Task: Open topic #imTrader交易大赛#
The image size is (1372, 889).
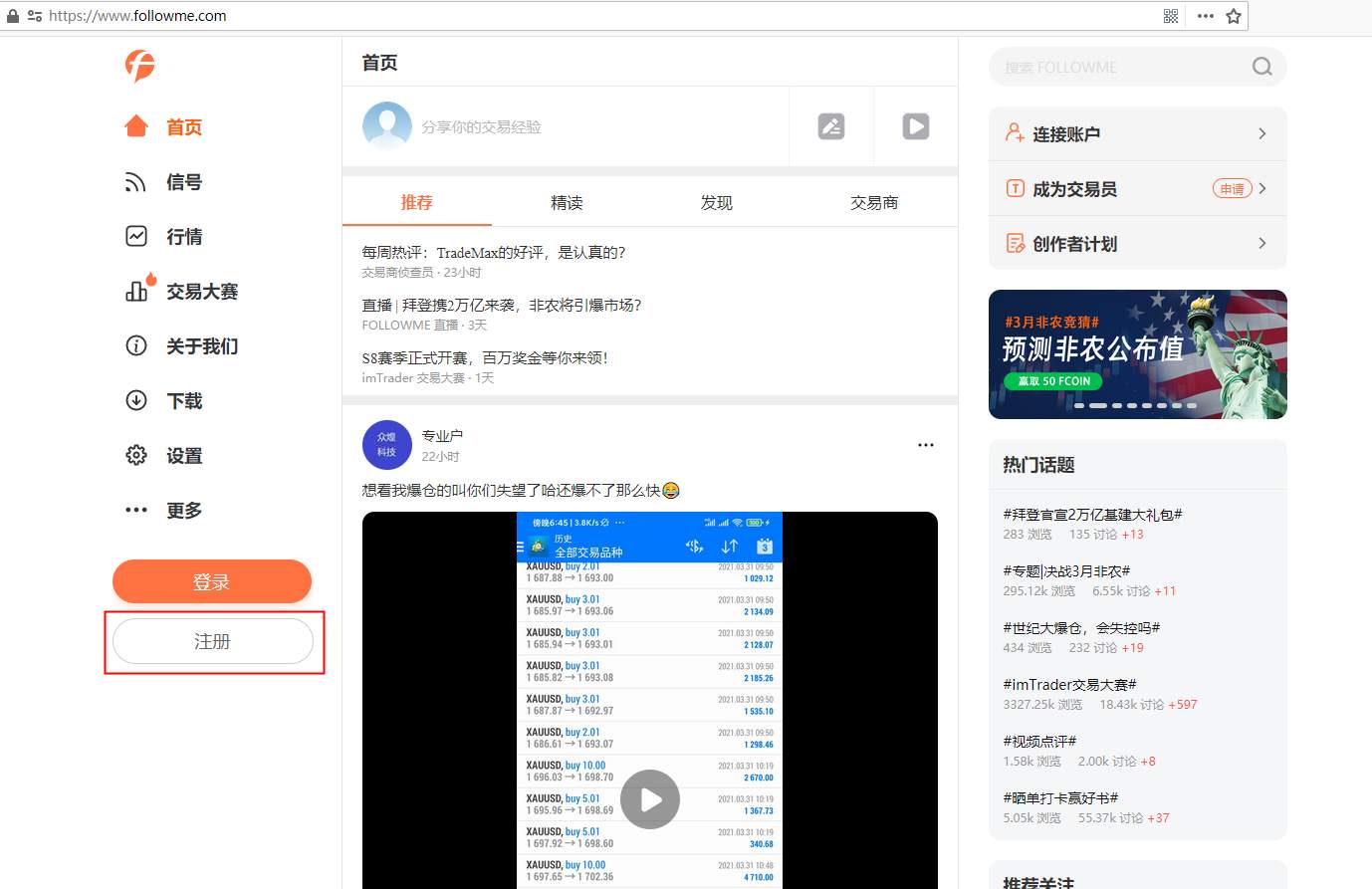Action: point(1069,685)
